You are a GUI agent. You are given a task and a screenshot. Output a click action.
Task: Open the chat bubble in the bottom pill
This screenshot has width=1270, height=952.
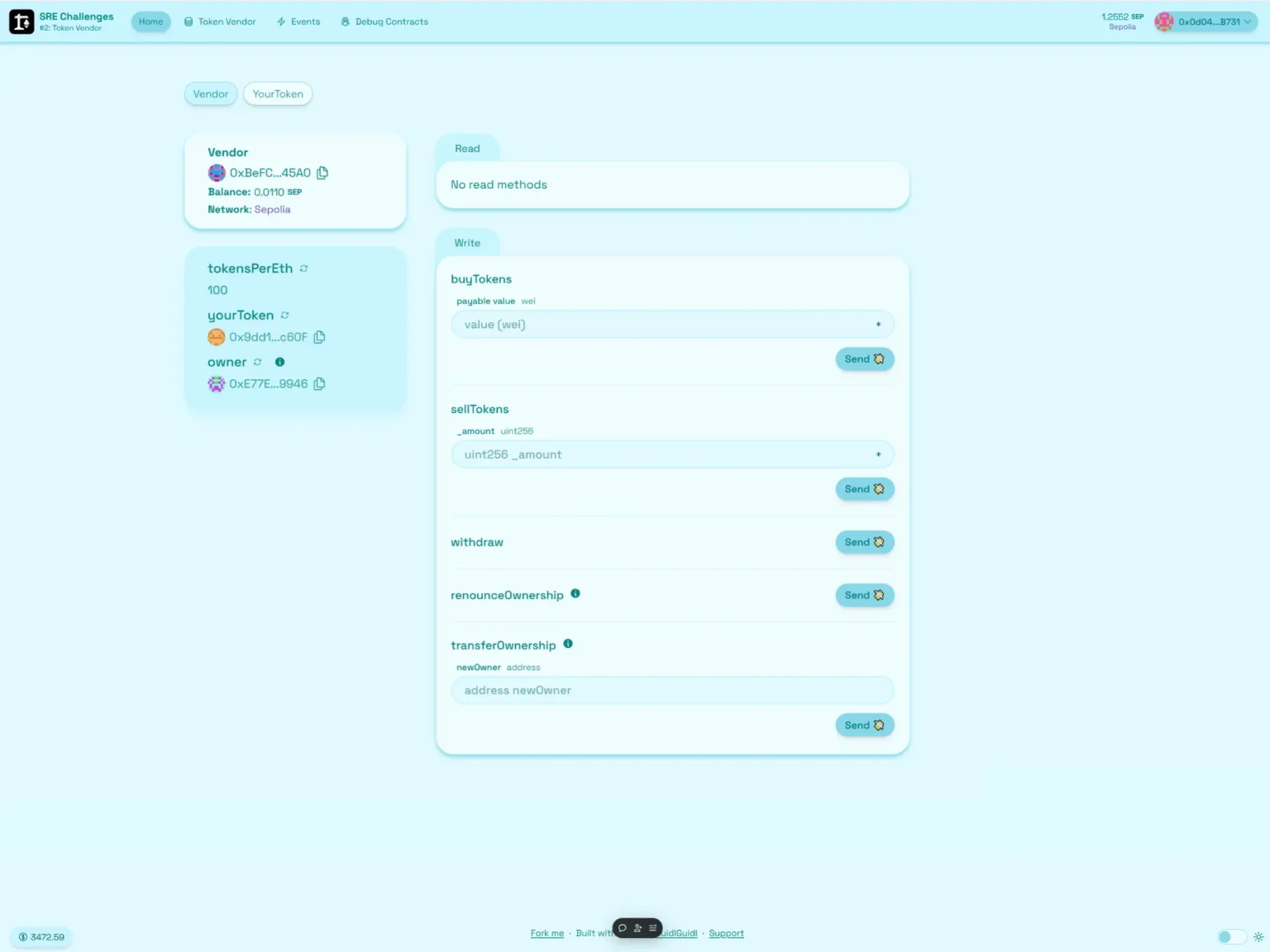623,928
